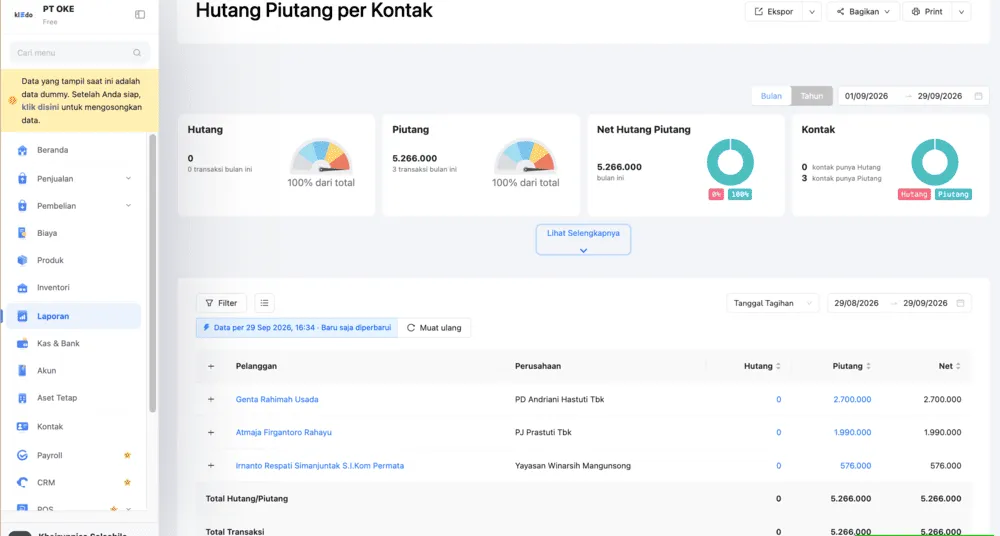Click the Pembelian cart icon
The height and width of the screenshot is (536, 1000).
click(22, 206)
